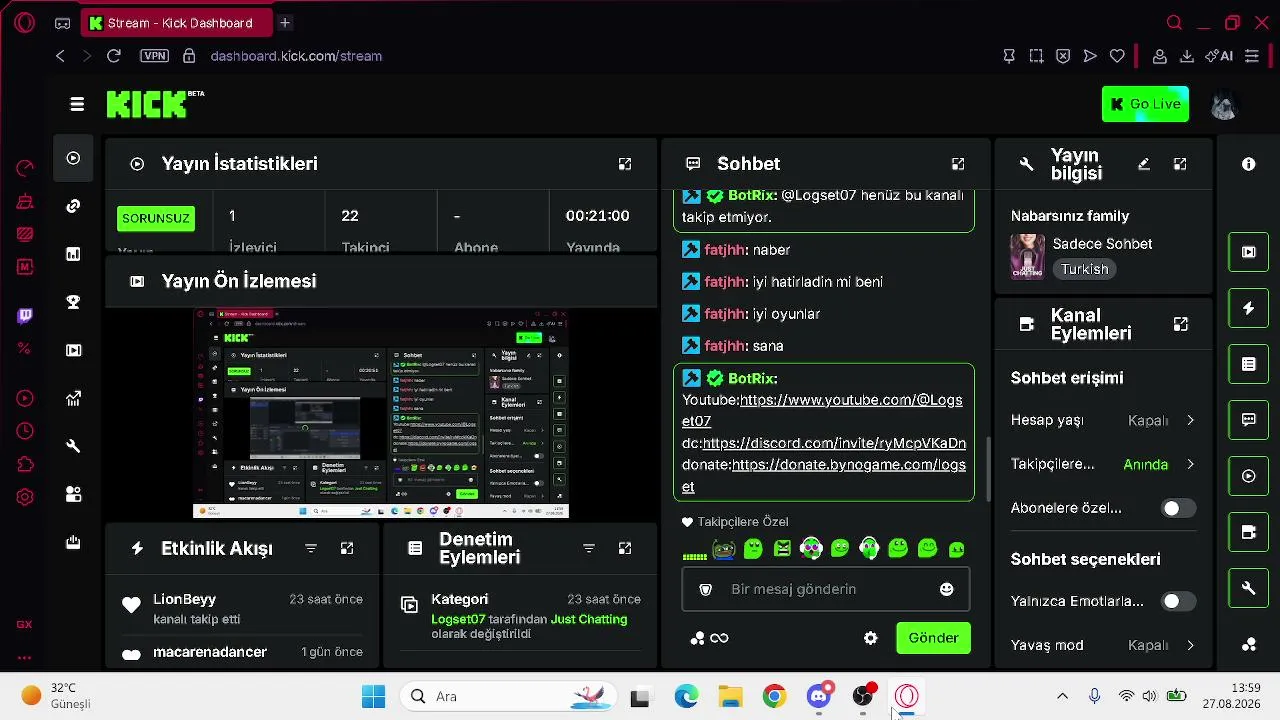This screenshot has width=1280, height=720.
Task: Click the Turkish language tag
Action: tap(1084, 269)
